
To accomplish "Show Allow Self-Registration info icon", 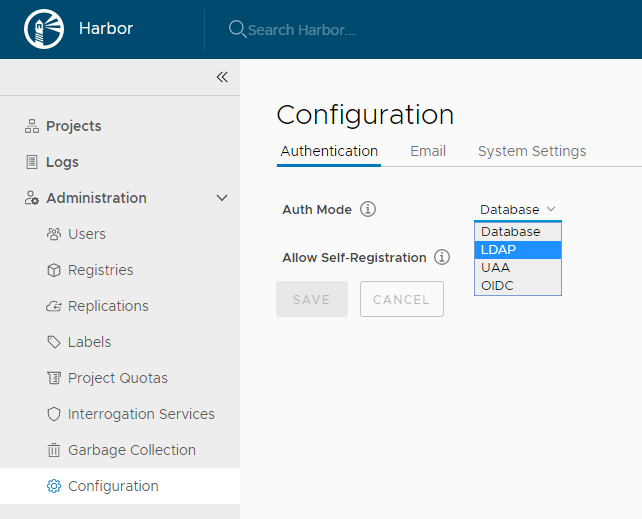I will [x=442, y=257].
